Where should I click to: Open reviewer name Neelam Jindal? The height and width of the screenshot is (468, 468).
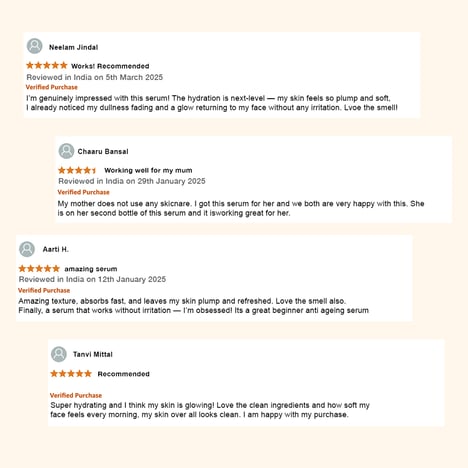pos(74,47)
